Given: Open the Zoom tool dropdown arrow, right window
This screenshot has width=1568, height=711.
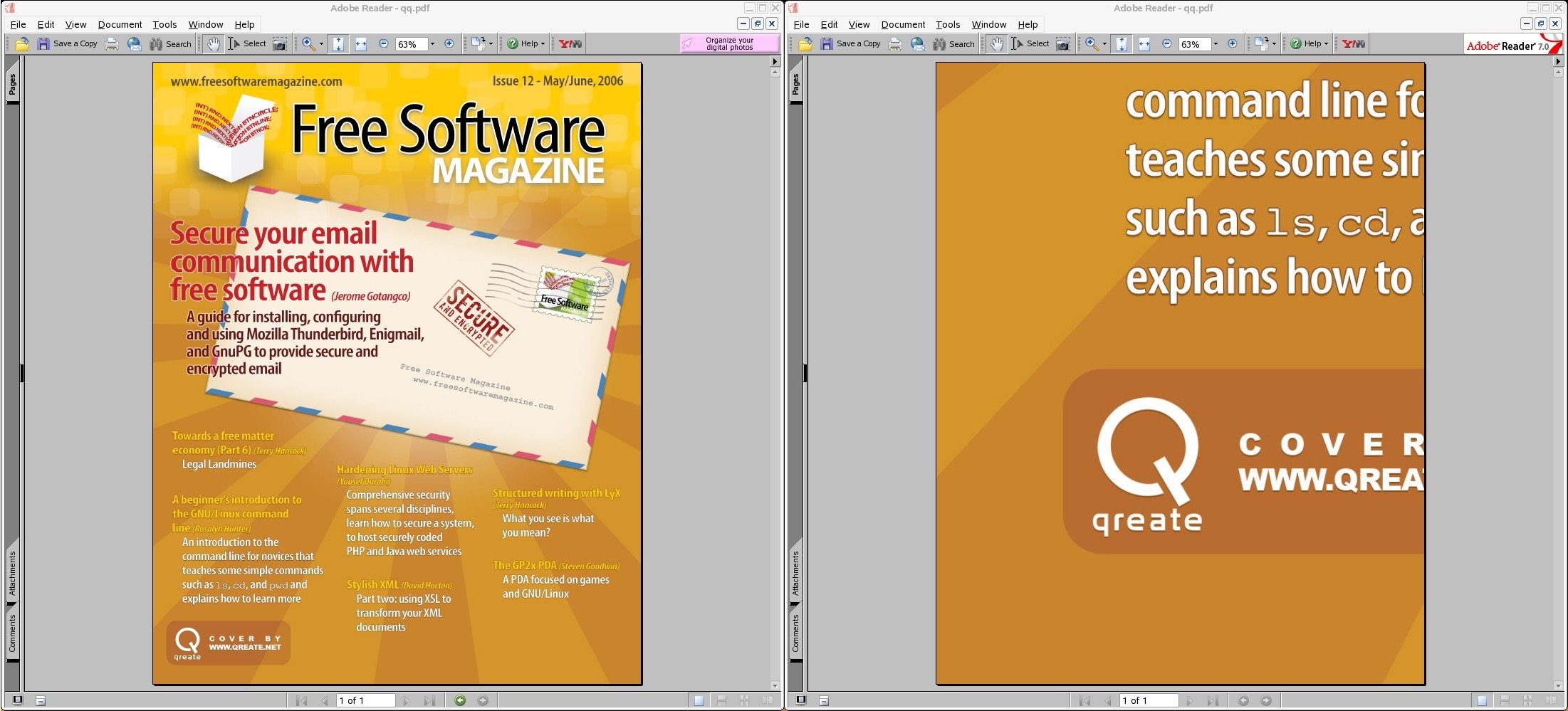Looking at the screenshot, I should coord(1104,44).
